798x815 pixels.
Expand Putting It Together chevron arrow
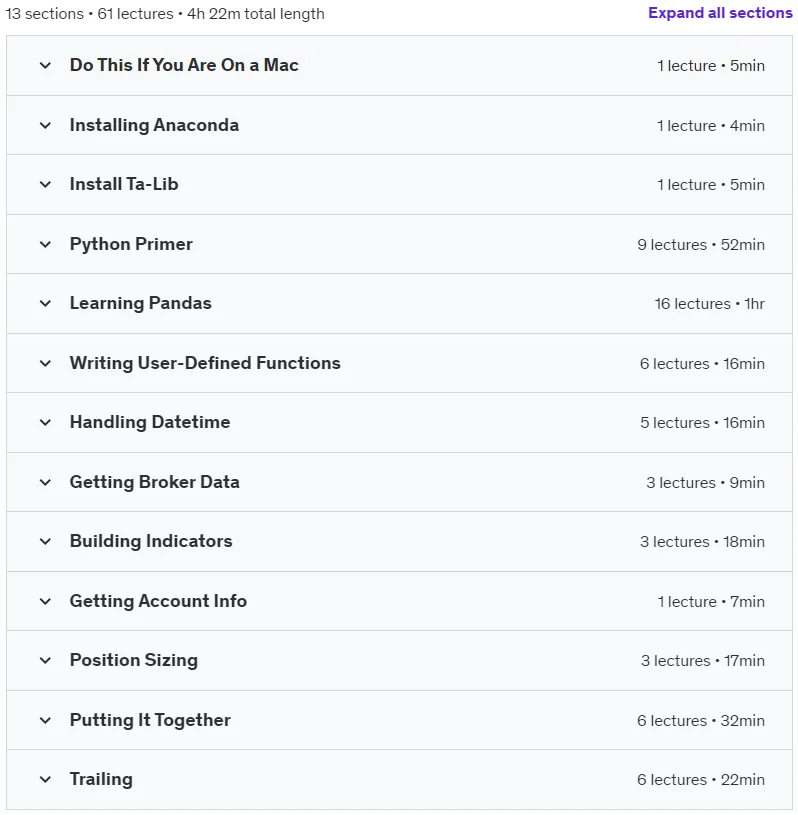click(45, 720)
